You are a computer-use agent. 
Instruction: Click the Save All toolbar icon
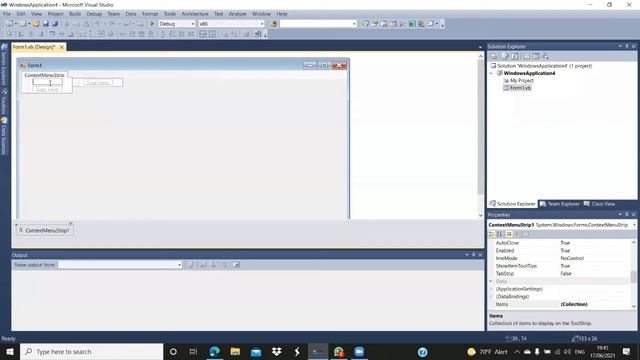point(55,24)
